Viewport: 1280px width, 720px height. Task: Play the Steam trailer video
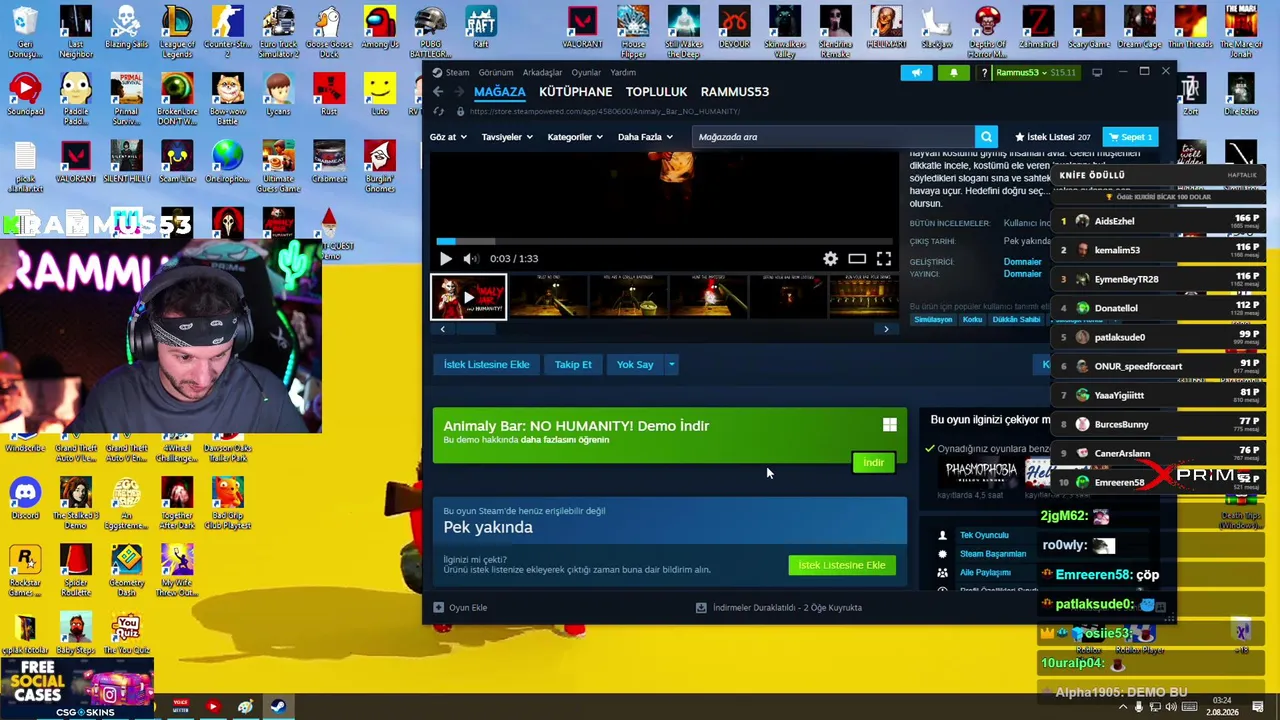(446, 259)
